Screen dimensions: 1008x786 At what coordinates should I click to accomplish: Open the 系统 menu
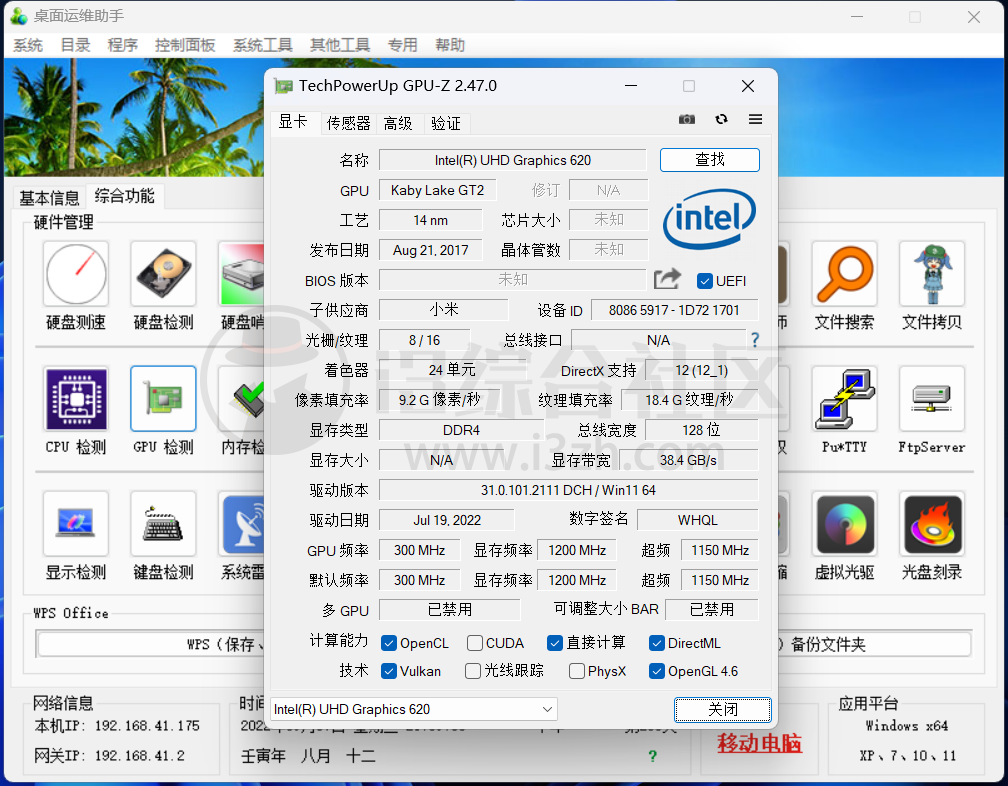pos(28,45)
